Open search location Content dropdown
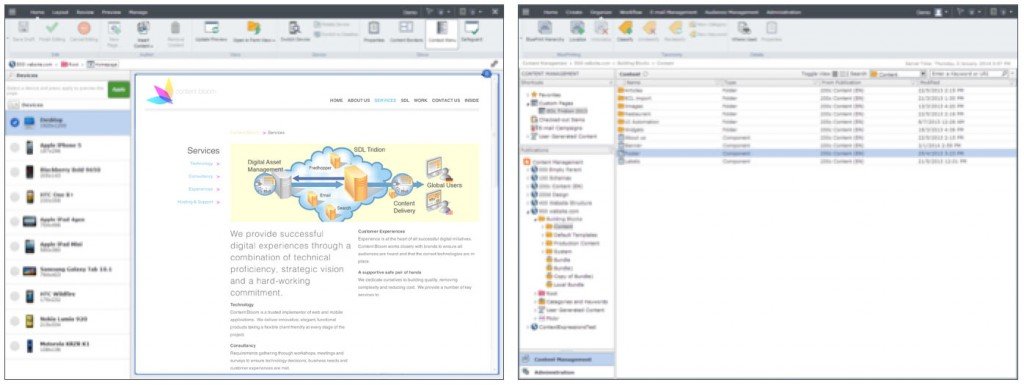 coord(923,74)
